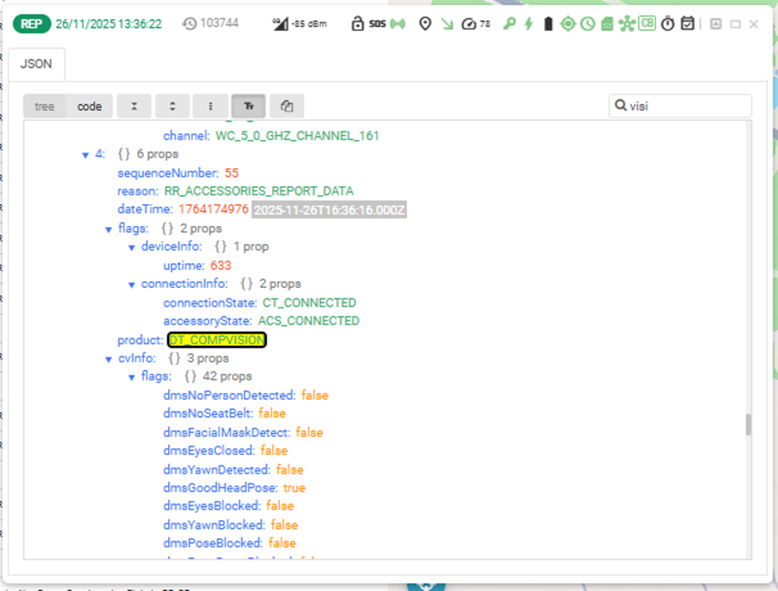Click the location pin status icon
Image resolution: width=778 pixels, height=591 pixels.
click(x=425, y=24)
